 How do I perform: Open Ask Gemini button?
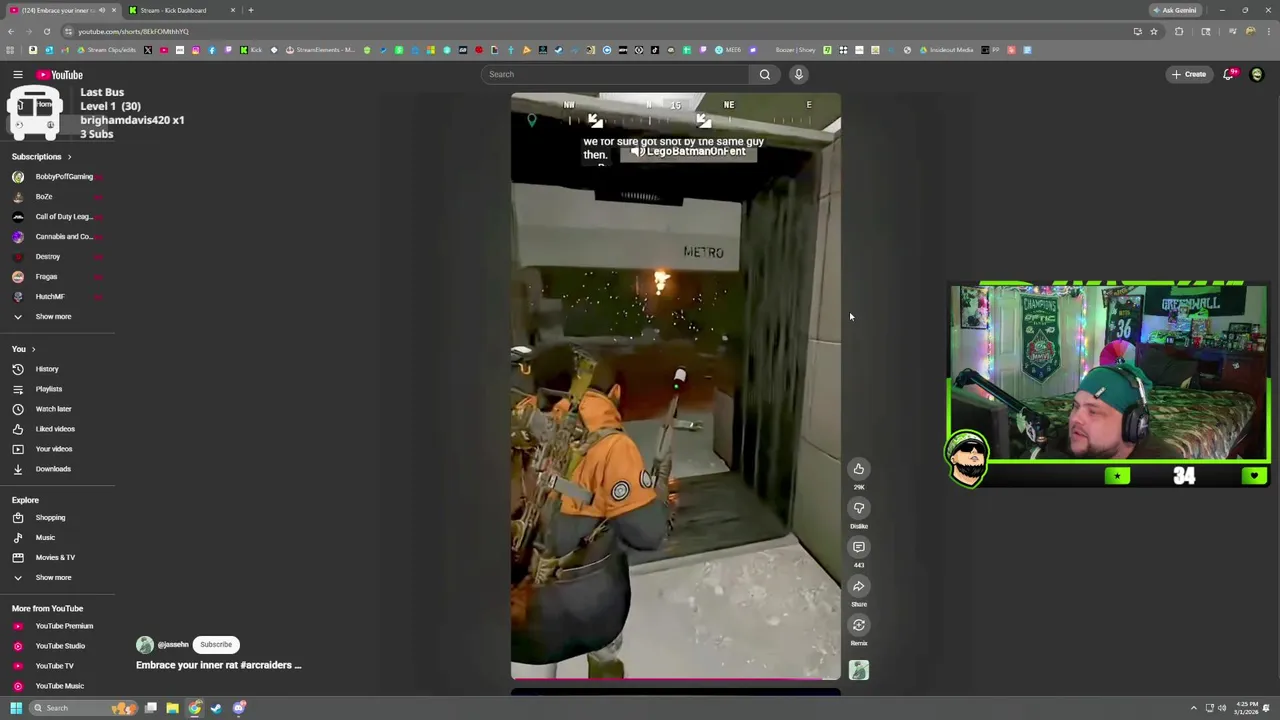point(1175,10)
